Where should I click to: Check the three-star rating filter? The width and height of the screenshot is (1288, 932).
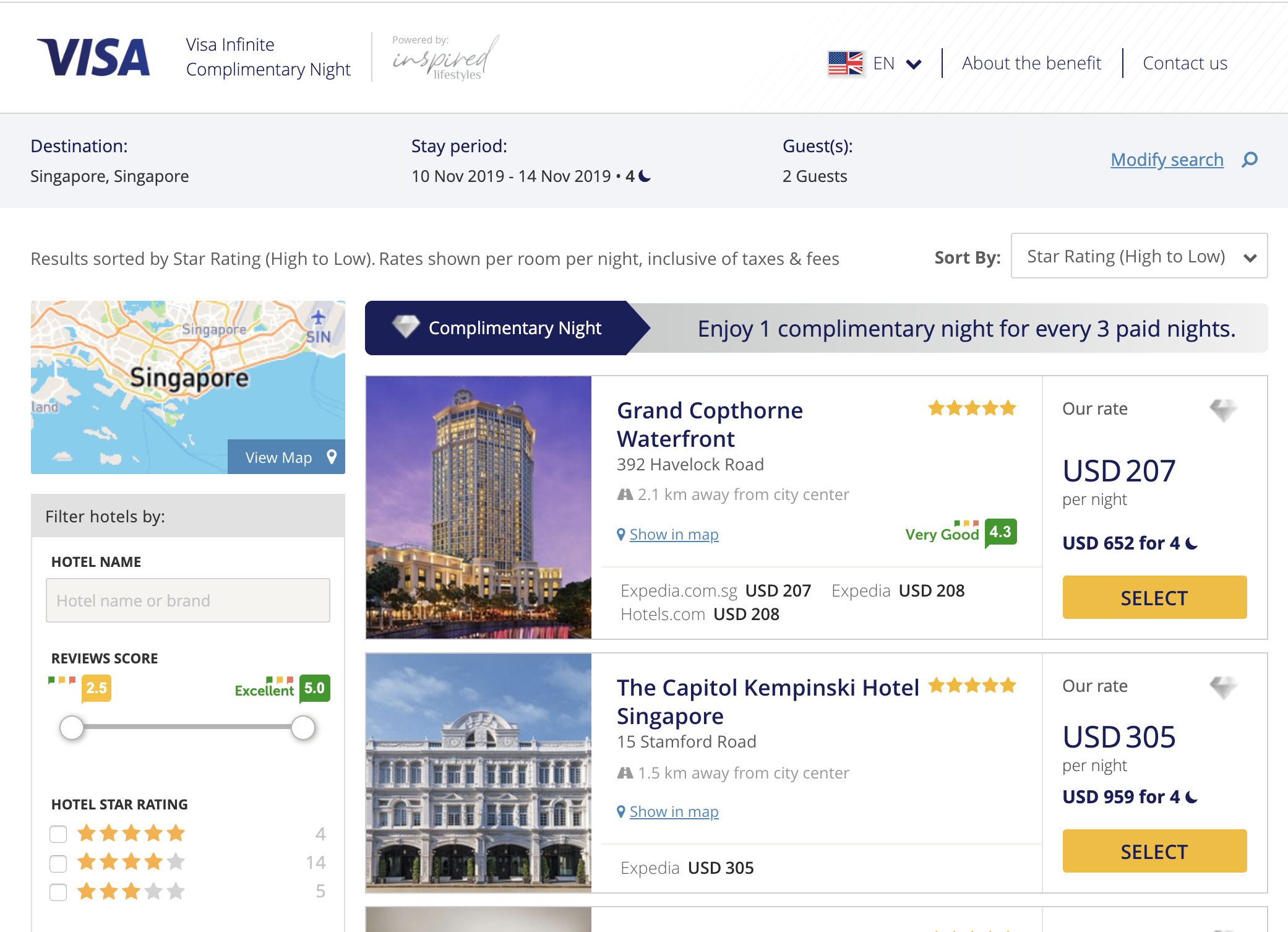pyautogui.click(x=58, y=892)
